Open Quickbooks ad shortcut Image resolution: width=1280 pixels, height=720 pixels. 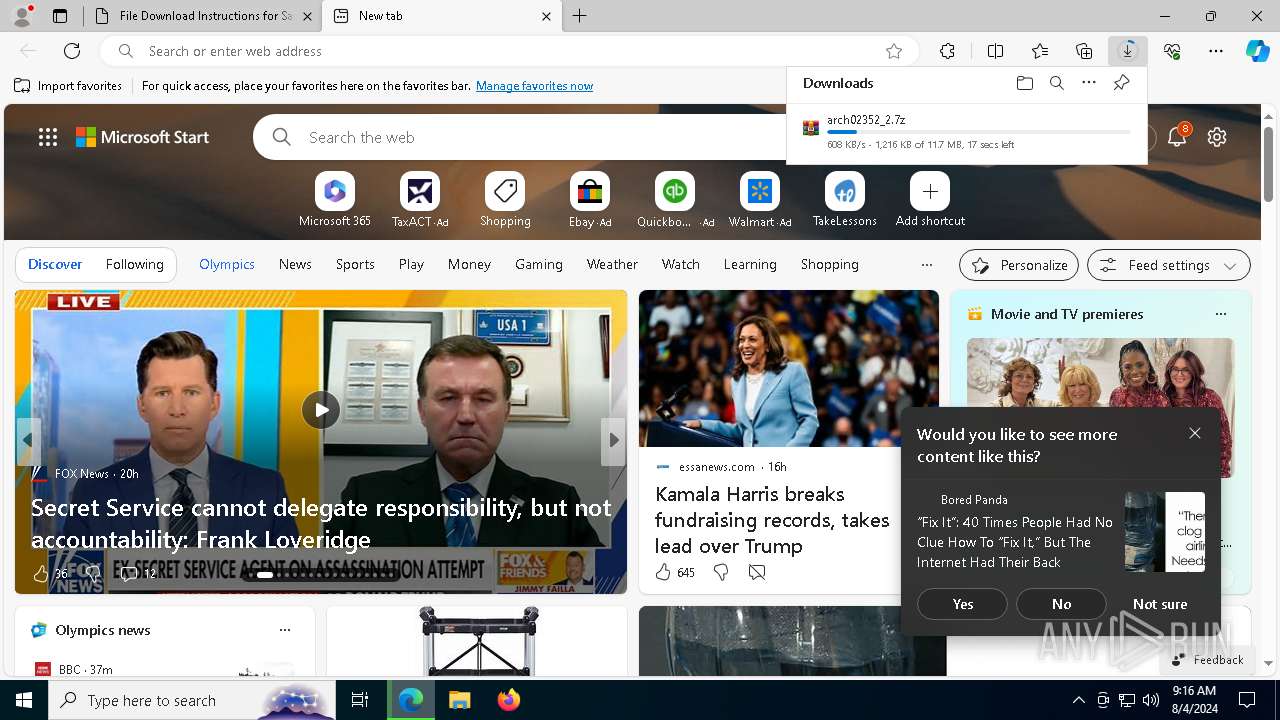point(675,200)
